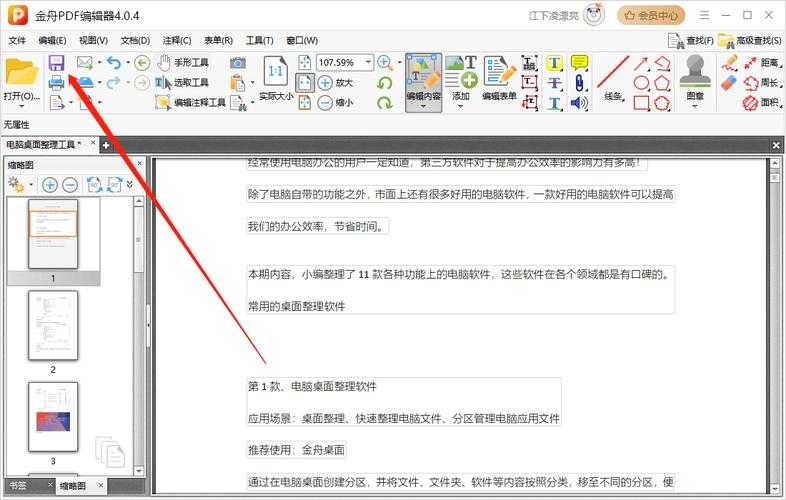786x500 pixels.
Task: Switch to the 书签 bookmarks tab
Action: coord(19,485)
